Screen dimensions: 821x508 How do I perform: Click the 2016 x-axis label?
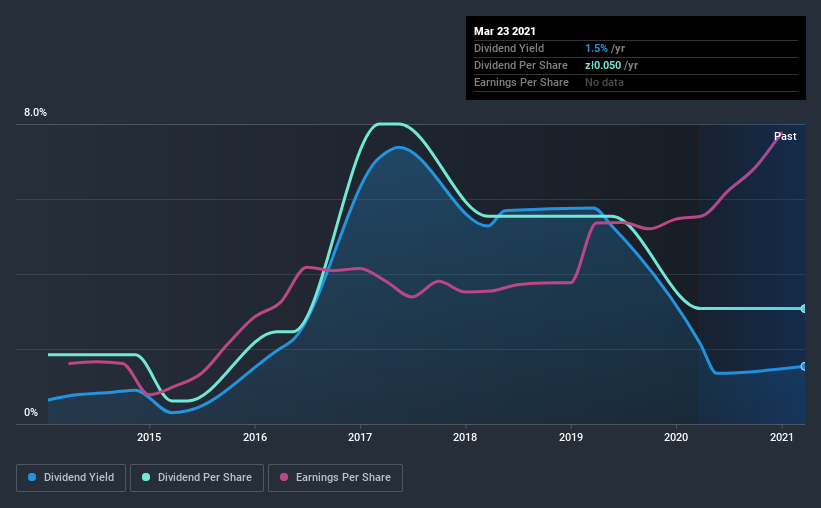[x=255, y=437]
